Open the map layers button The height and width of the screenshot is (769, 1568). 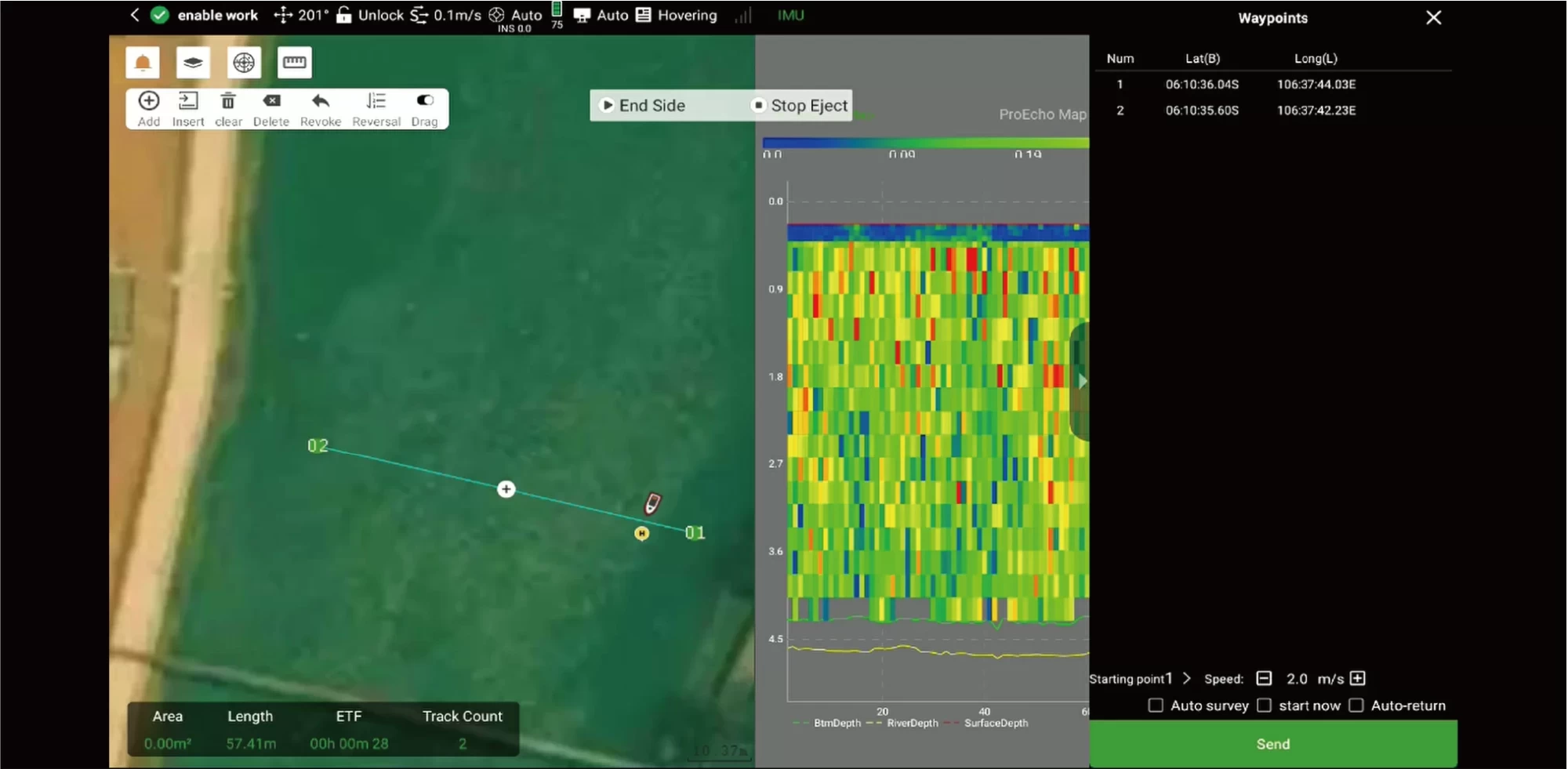[193, 63]
